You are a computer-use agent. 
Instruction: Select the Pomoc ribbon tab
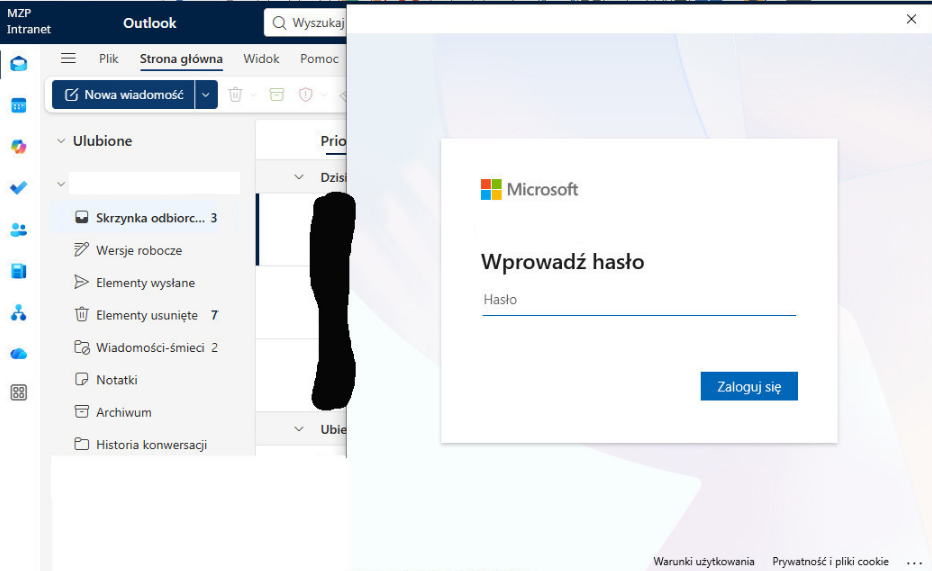pos(319,58)
